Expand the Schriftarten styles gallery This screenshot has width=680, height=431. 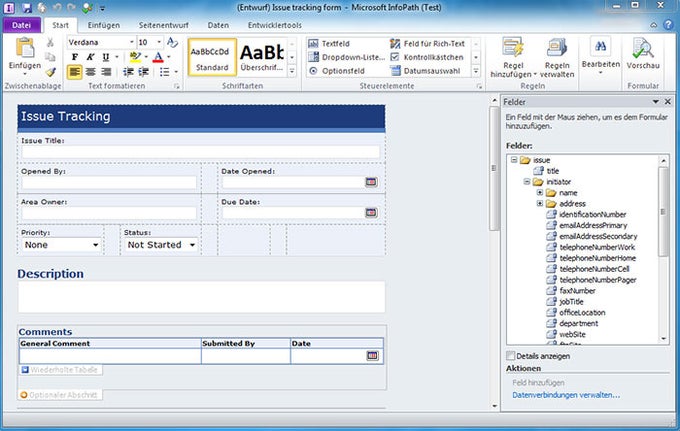[x=292, y=71]
